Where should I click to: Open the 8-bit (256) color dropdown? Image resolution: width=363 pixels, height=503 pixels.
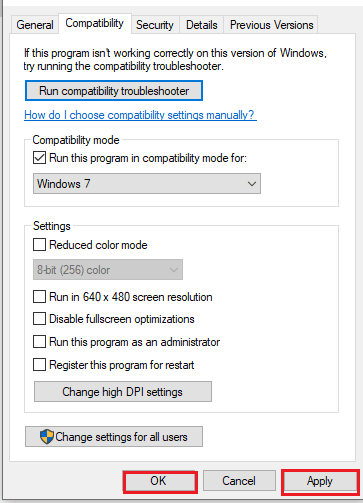[108, 270]
